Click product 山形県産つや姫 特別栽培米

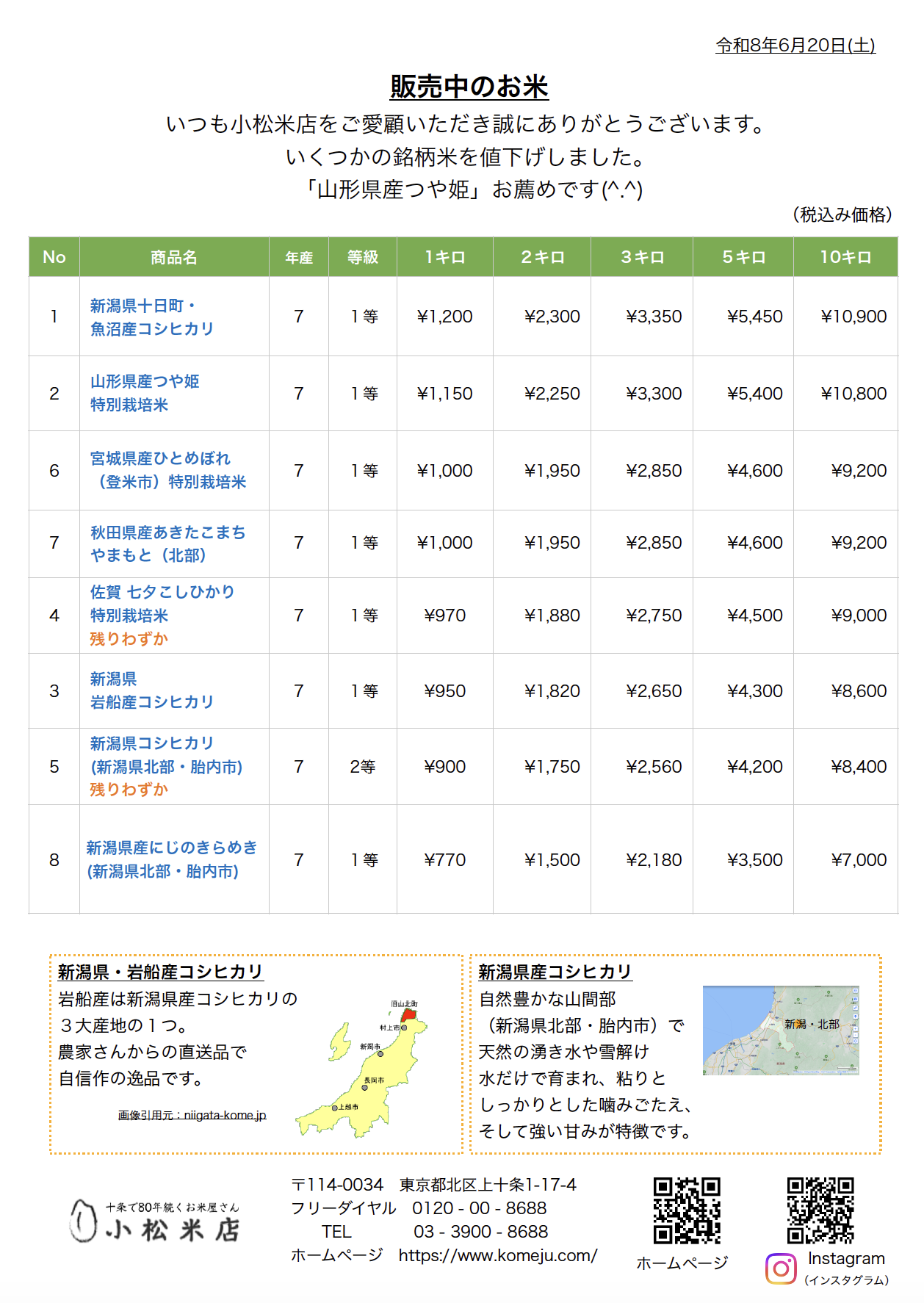click(x=145, y=393)
